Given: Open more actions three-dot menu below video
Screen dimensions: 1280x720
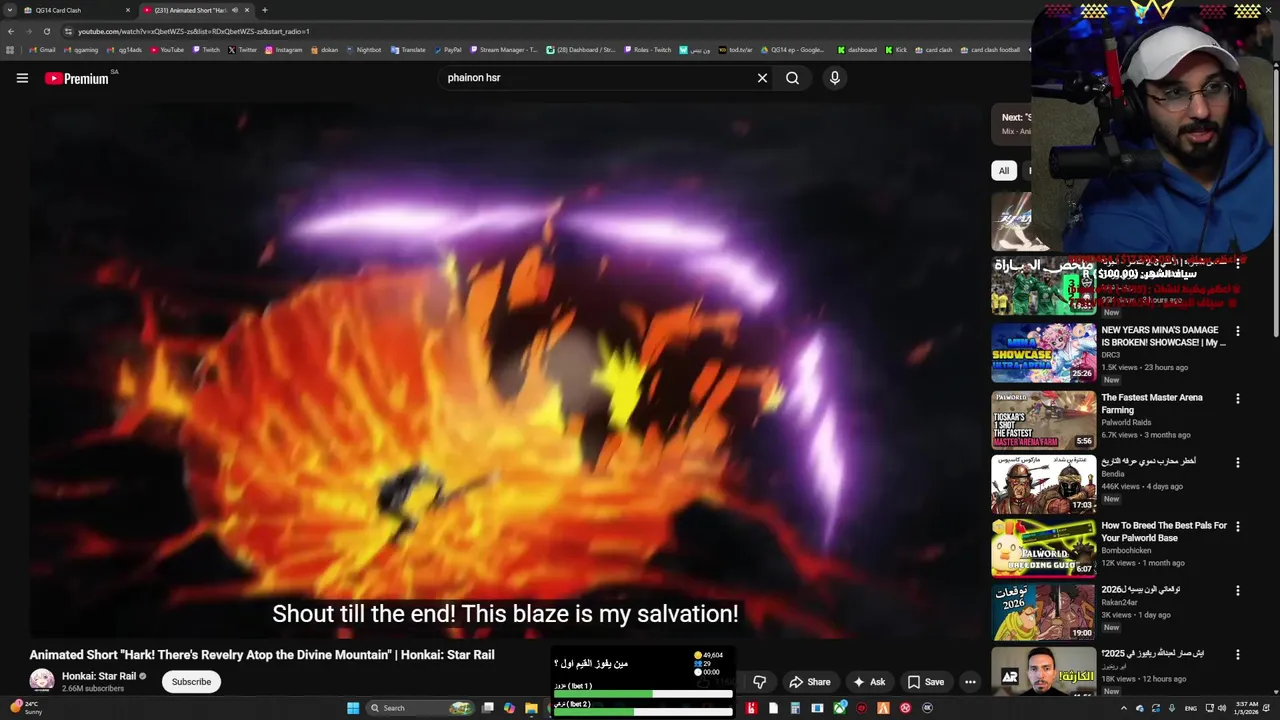Looking at the screenshot, I should pos(970,682).
